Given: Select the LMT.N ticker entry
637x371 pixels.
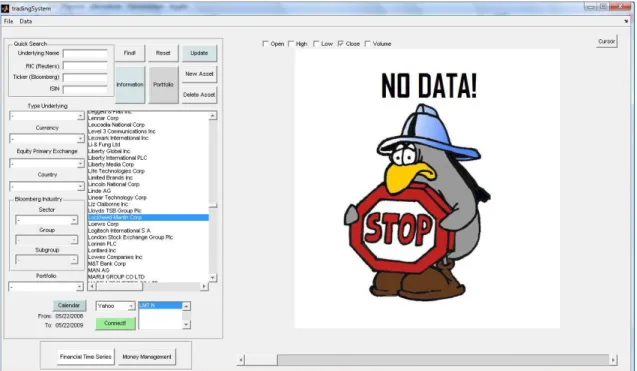Looking at the screenshot, I should 160,305.
